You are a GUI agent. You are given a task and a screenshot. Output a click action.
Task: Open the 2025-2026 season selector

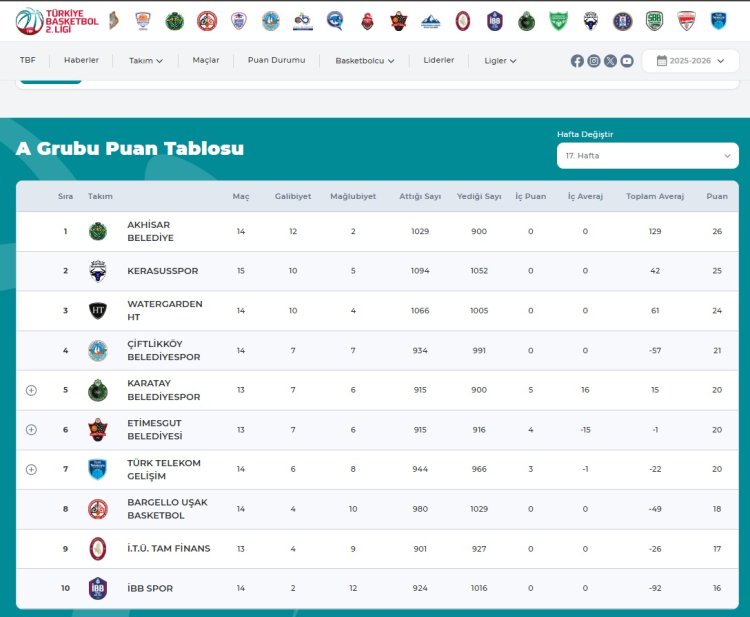coord(690,61)
